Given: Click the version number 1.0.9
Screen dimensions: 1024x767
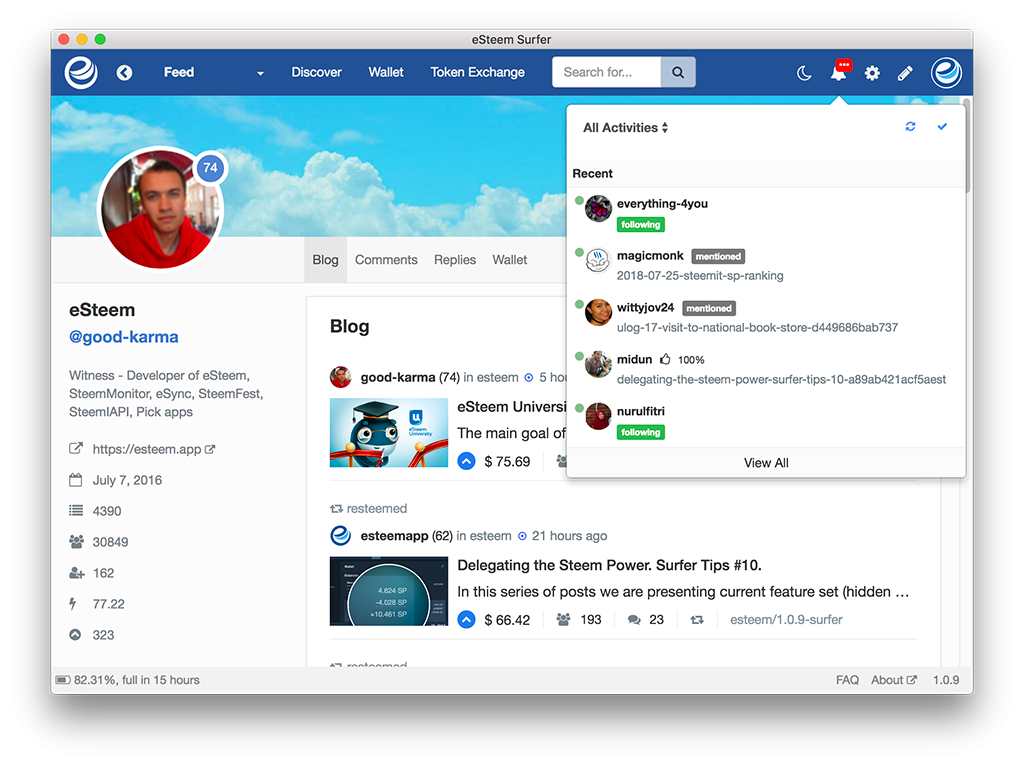Looking at the screenshot, I should [x=946, y=680].
